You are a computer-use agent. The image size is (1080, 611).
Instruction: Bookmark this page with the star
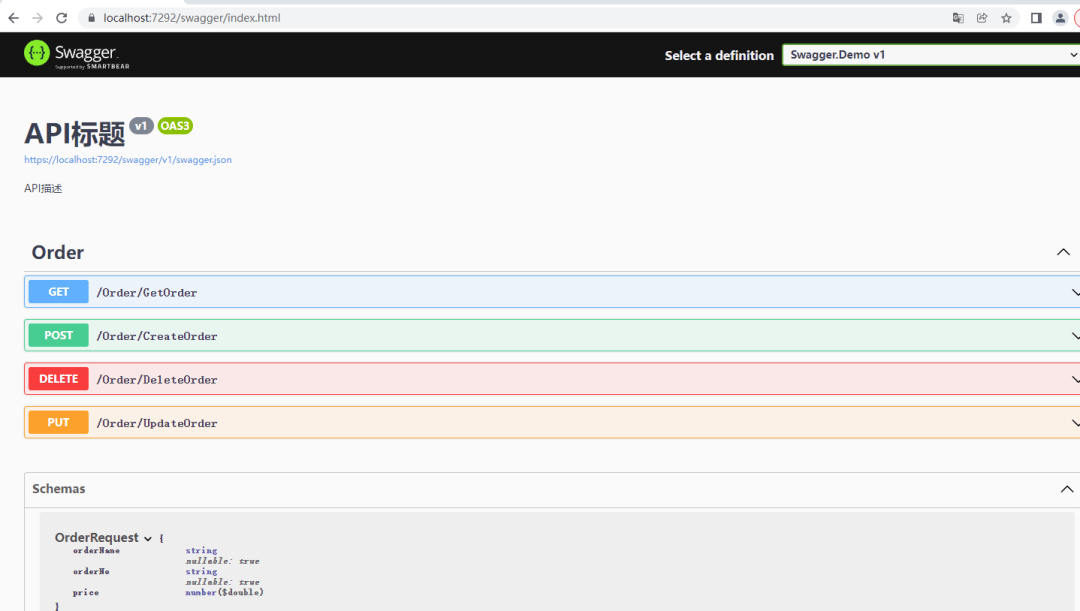point(1007,18)
